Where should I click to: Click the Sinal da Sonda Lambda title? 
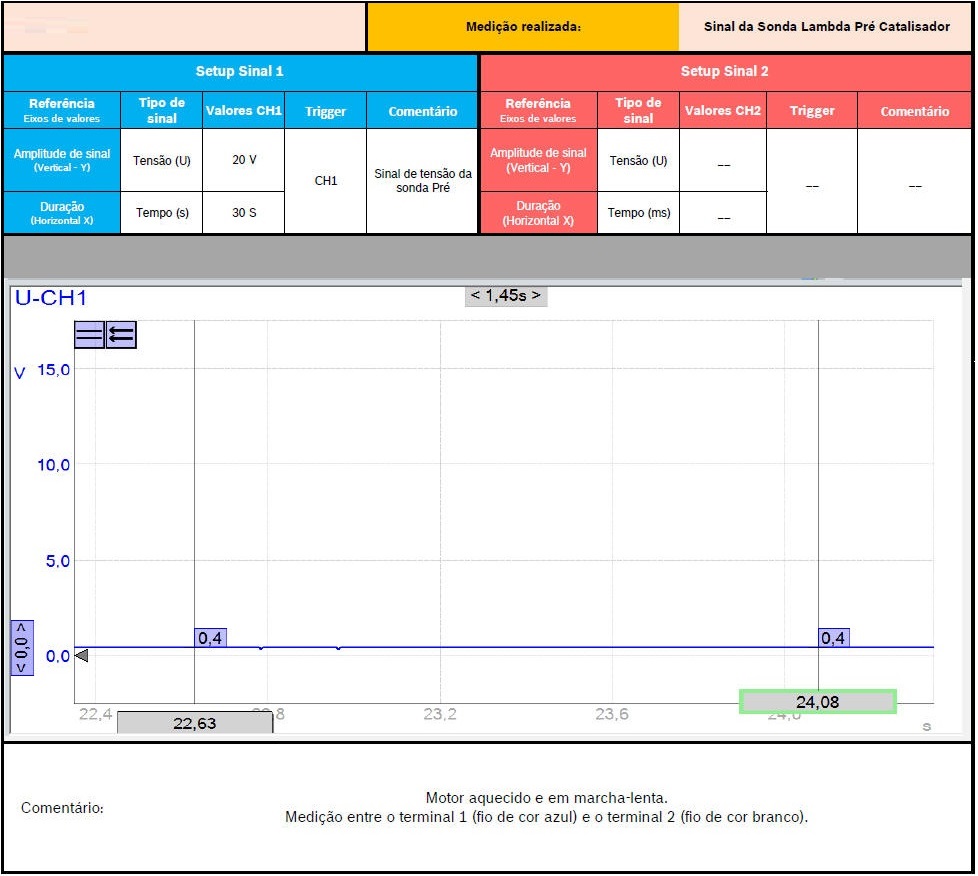[826, 27]
